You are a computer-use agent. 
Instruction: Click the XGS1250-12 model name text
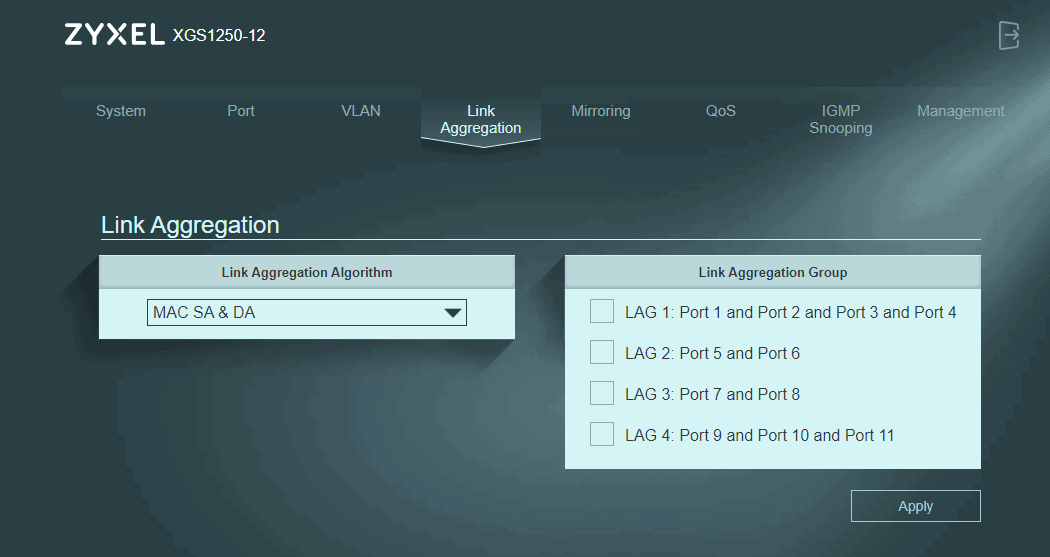click(x=219, y=36)
